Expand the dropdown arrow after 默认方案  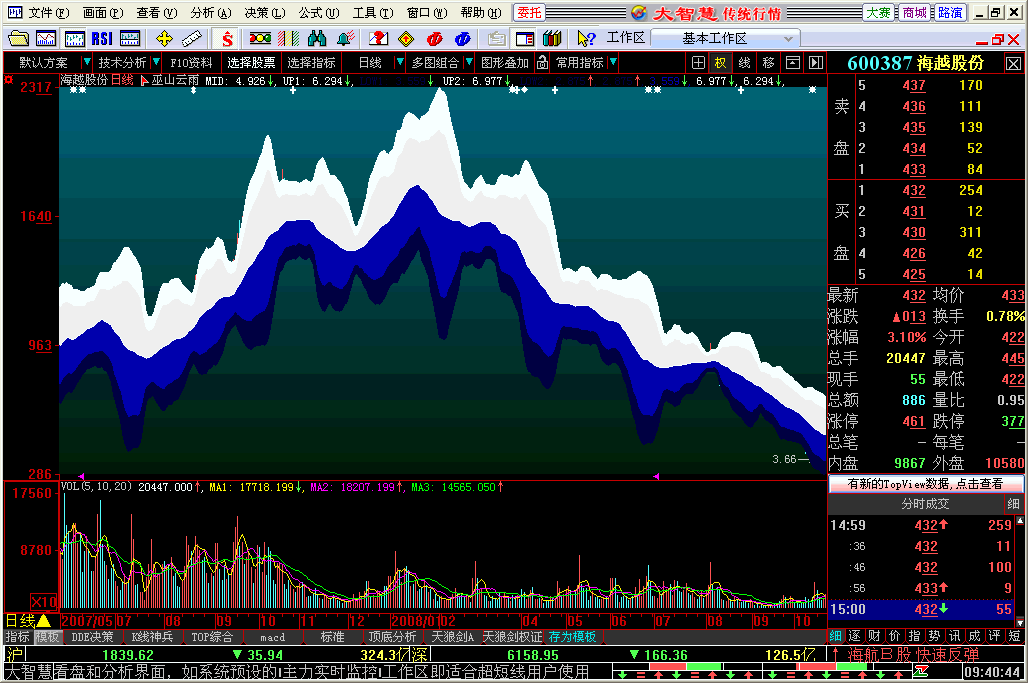click(86, 62)
